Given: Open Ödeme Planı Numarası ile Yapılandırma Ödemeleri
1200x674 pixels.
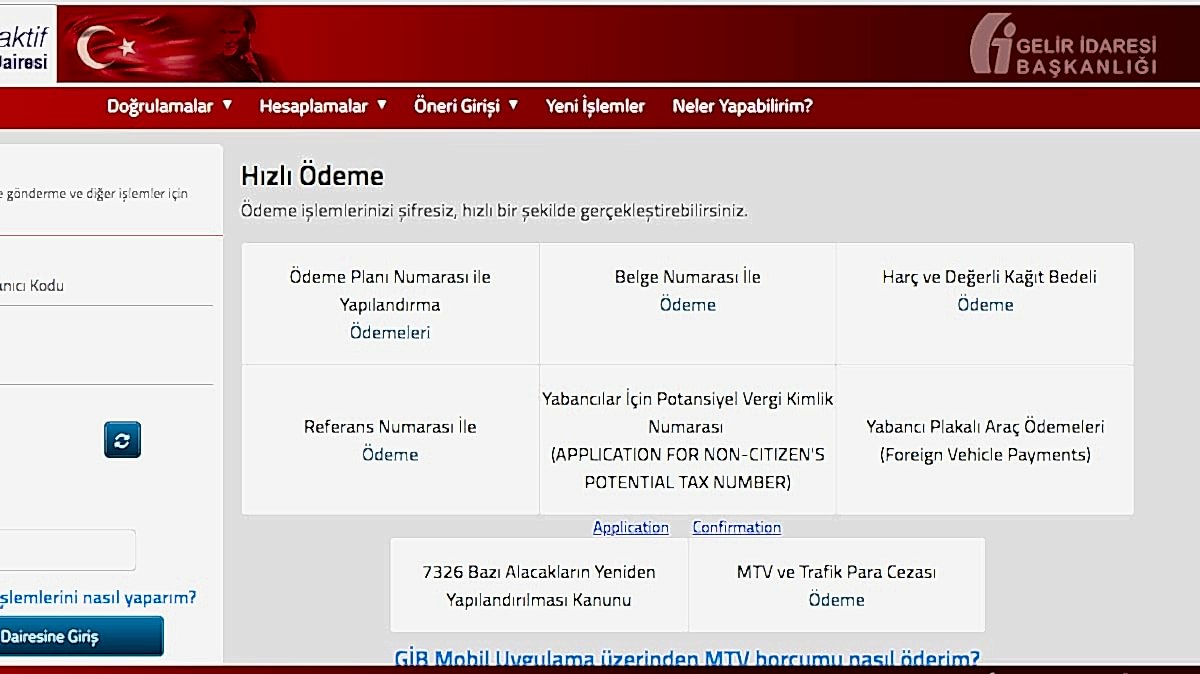Looking at the screenshot, I should 390,304.
